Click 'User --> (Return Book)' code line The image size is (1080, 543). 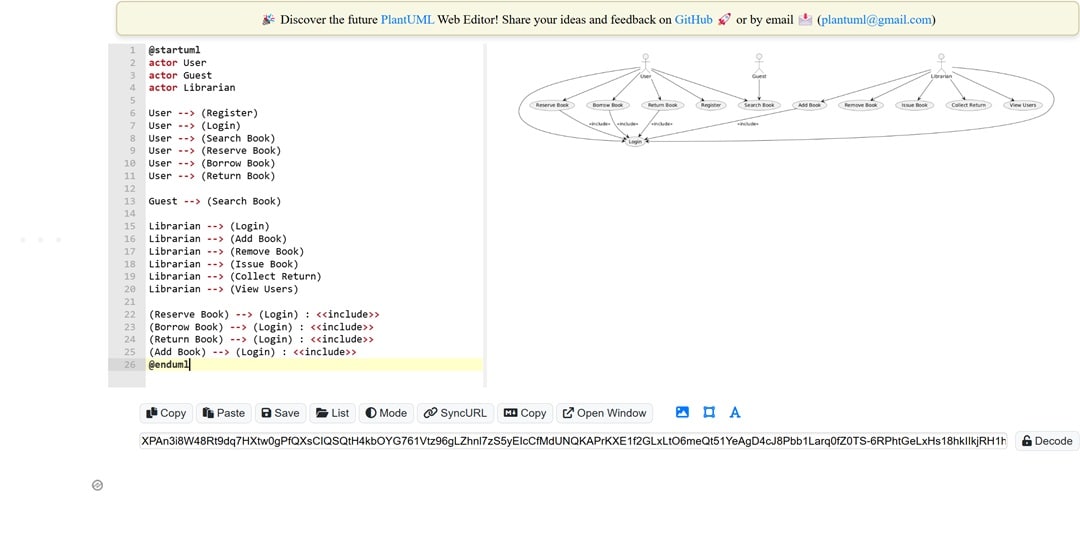point(211,176)
